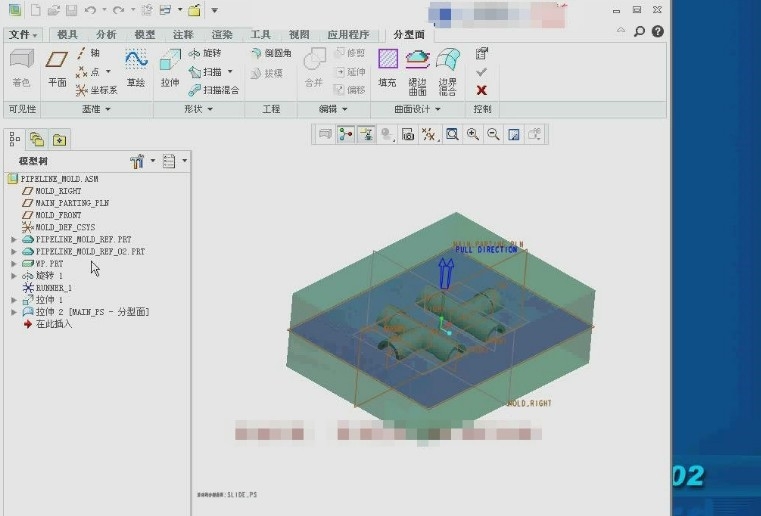761x516 pixels.
Task: Select the 扫描 sweep tool
Action: point(205,71)
